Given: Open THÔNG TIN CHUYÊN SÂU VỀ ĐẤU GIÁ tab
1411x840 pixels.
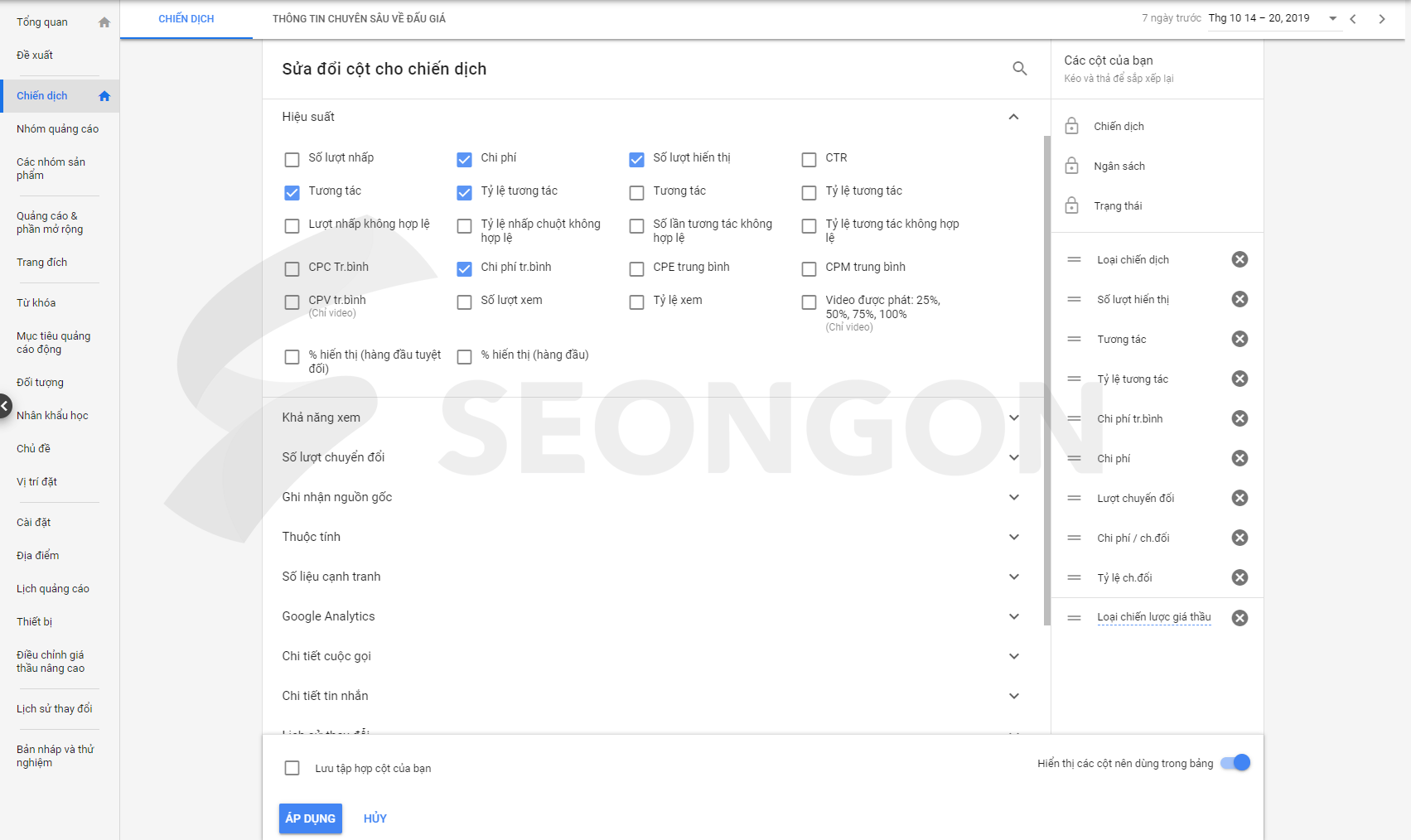Looking at the screenshot, I should point(359,19).
